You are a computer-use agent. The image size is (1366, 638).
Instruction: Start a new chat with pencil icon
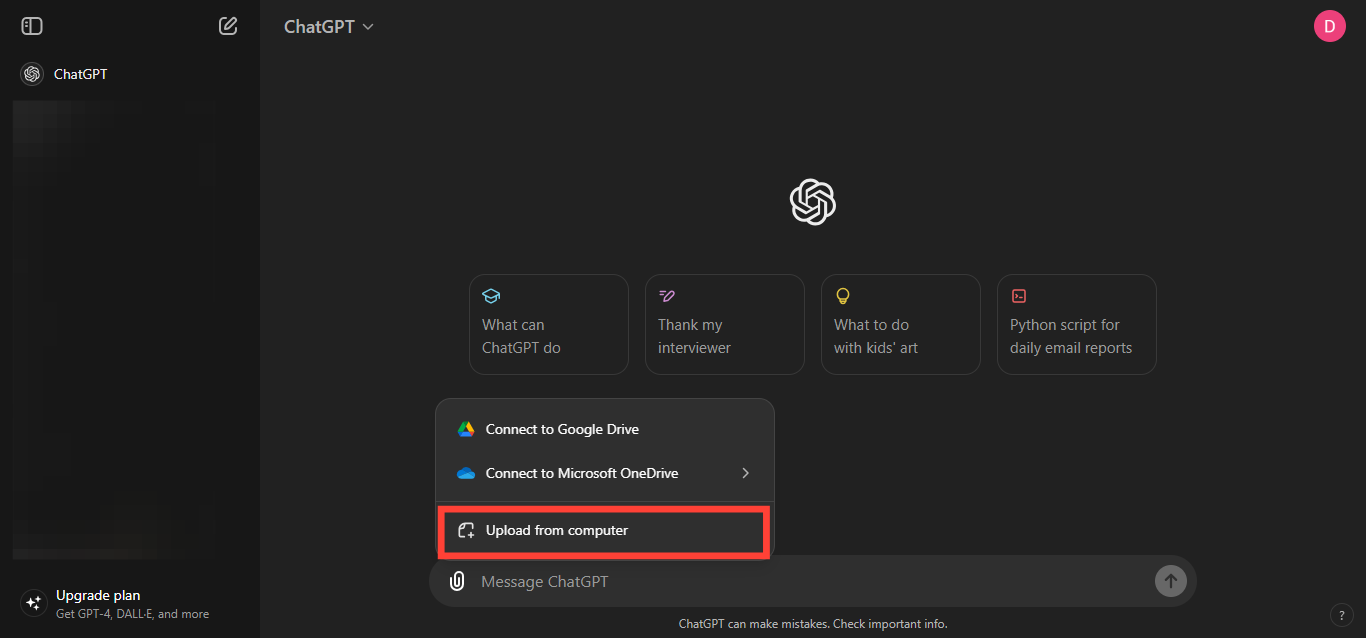pos(228,26)
